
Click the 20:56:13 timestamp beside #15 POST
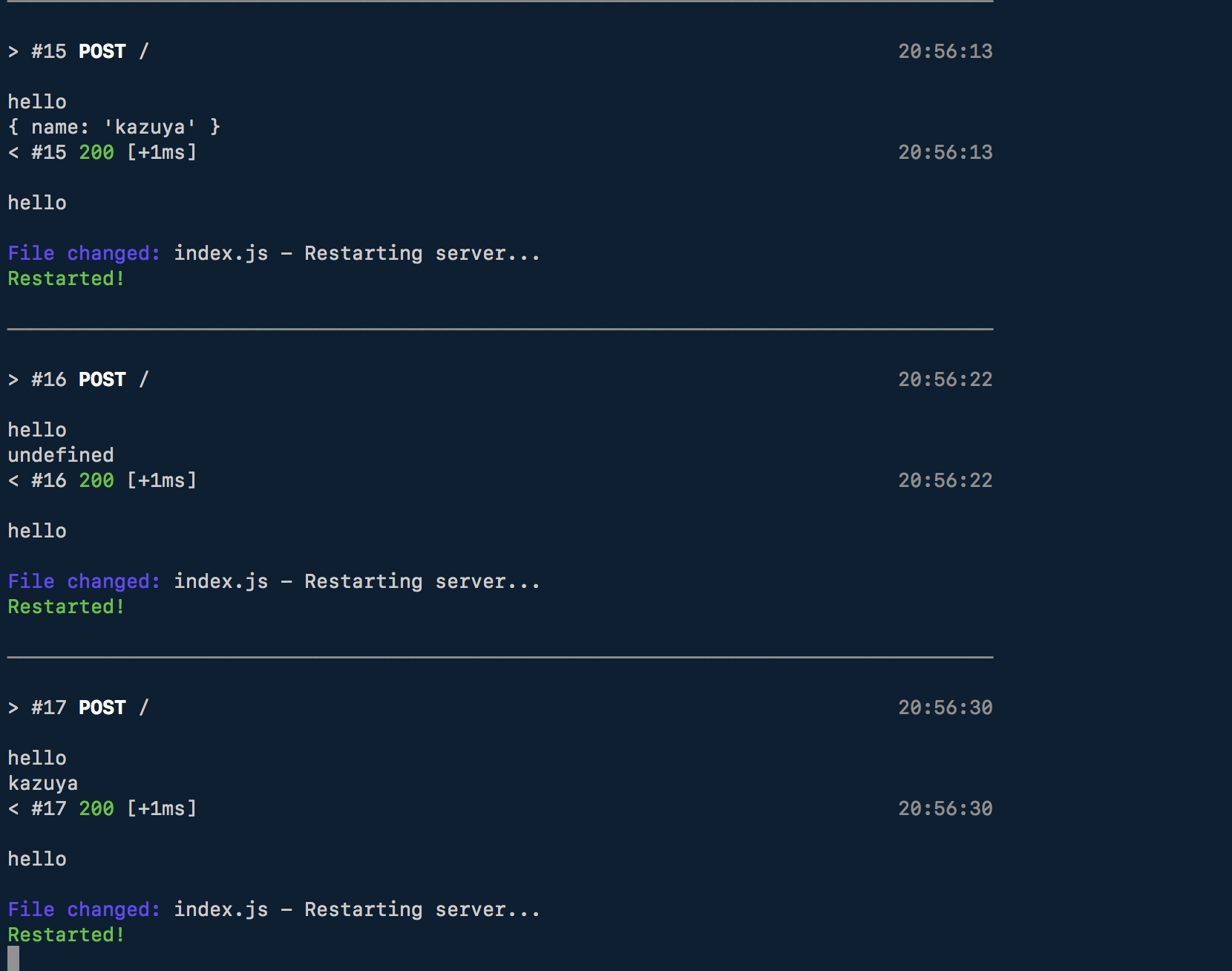[945, 51]
